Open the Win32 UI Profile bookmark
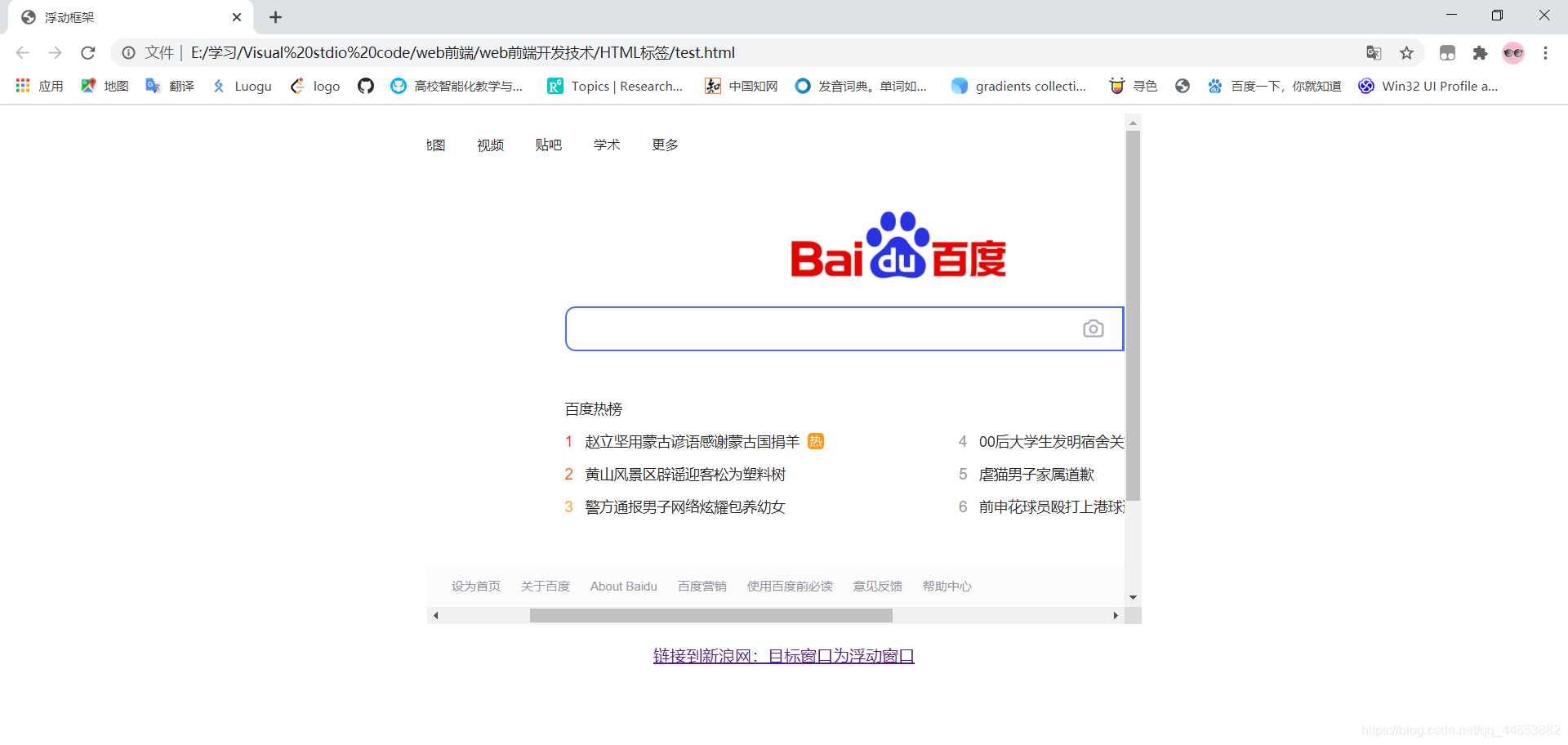Screen dimensions: 1568x745 1428,86
